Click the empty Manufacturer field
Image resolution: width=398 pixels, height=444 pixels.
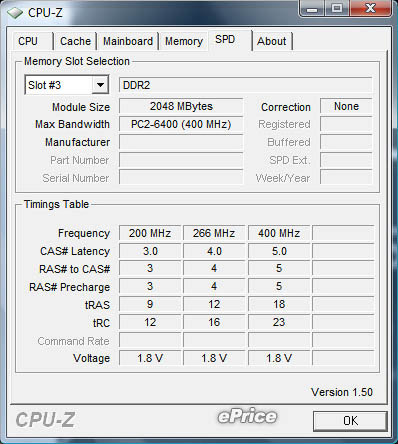pos(181,143)
